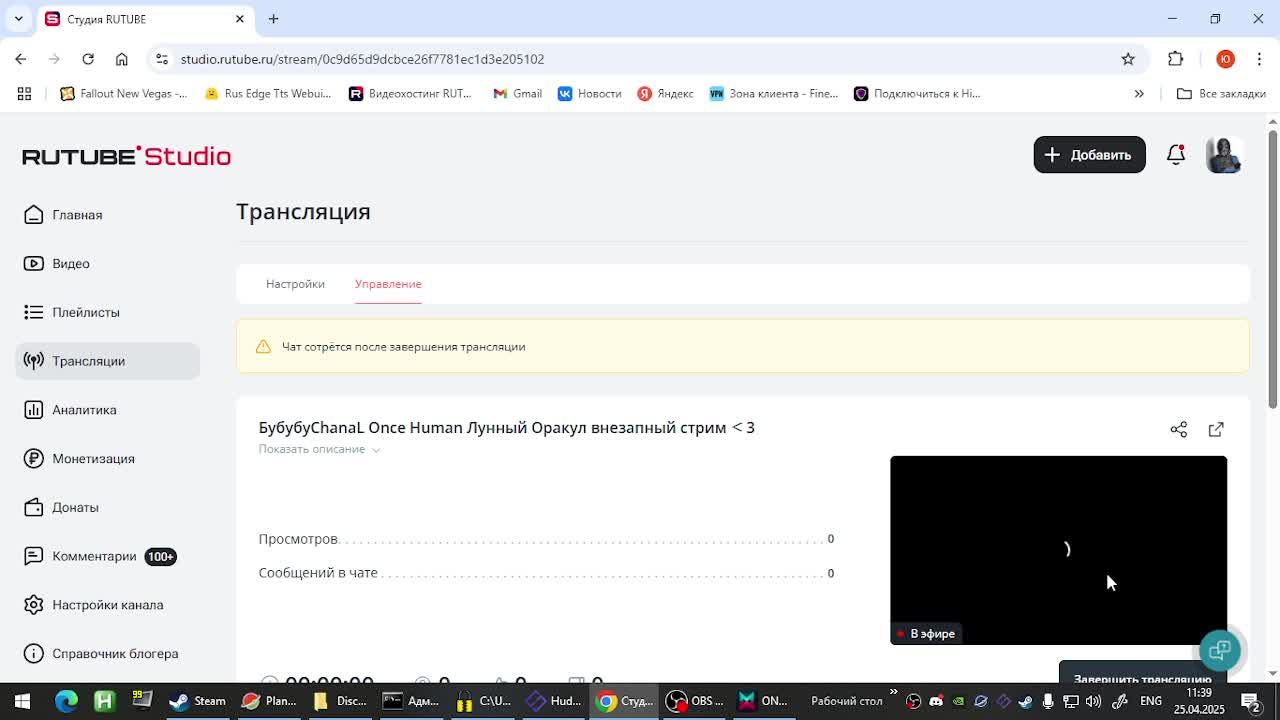
Task: Open OBS from the taskbar
Action: (696, 701)
